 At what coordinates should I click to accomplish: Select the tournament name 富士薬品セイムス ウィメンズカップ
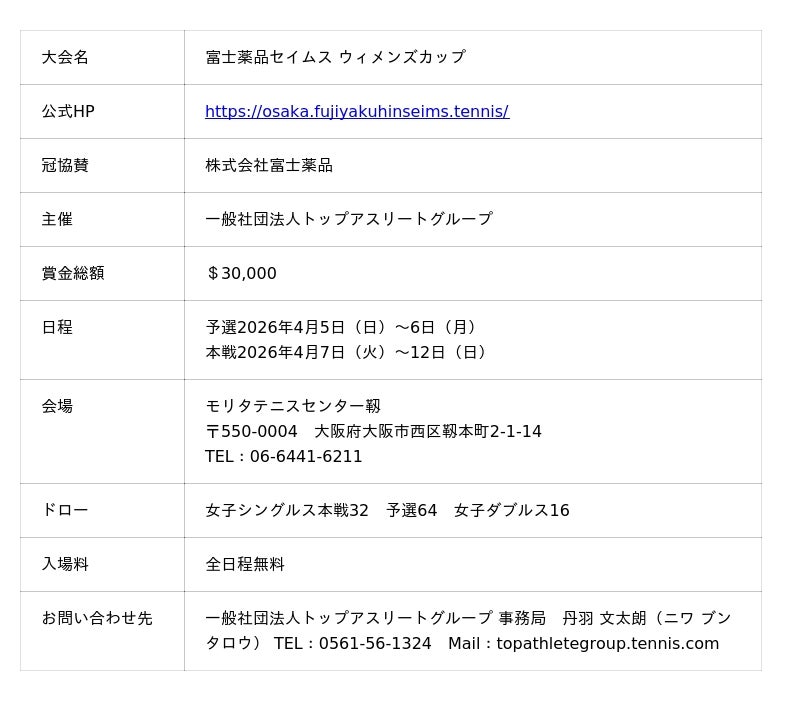[335, 57]
